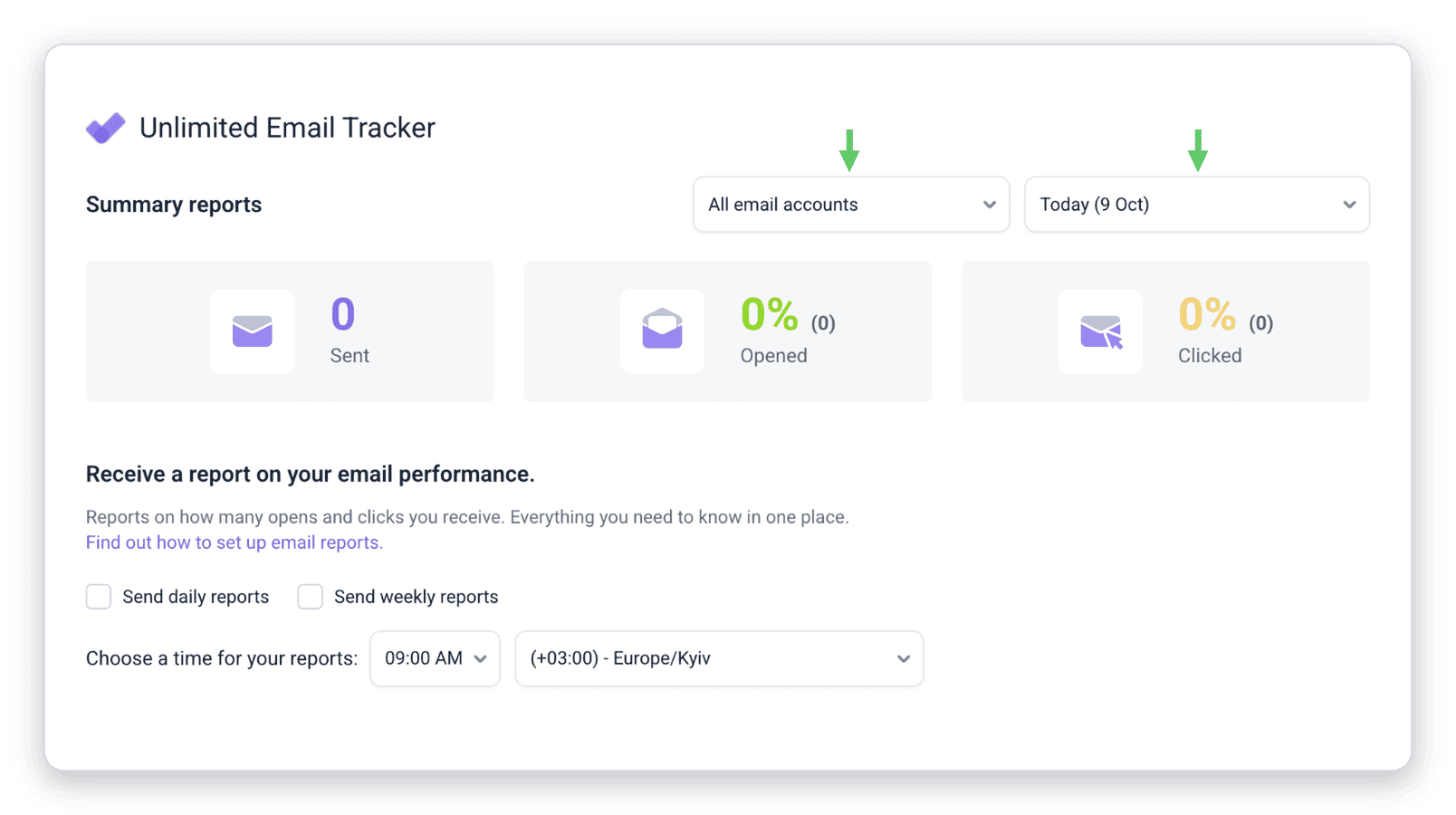Screen dimensions: 1456x815
Task: Click the purple 0 Sent count
Action: (343, 314)
